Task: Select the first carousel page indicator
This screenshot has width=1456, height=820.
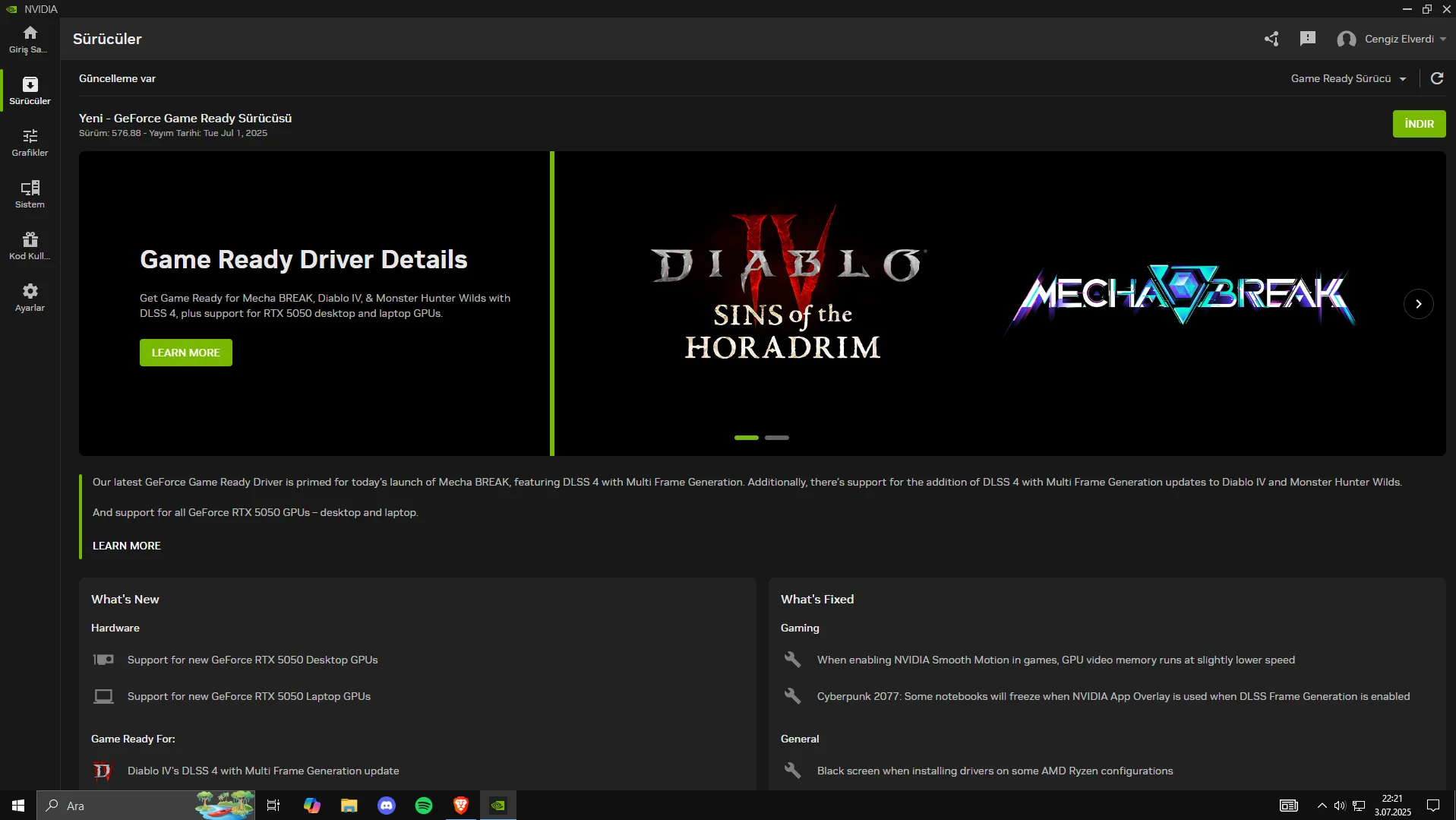Action: tap(747, 438)
